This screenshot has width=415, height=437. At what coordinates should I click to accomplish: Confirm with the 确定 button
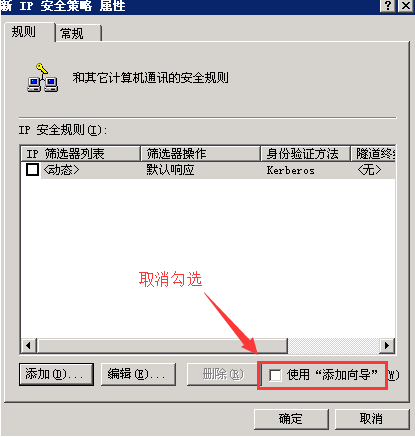(291, 419)
